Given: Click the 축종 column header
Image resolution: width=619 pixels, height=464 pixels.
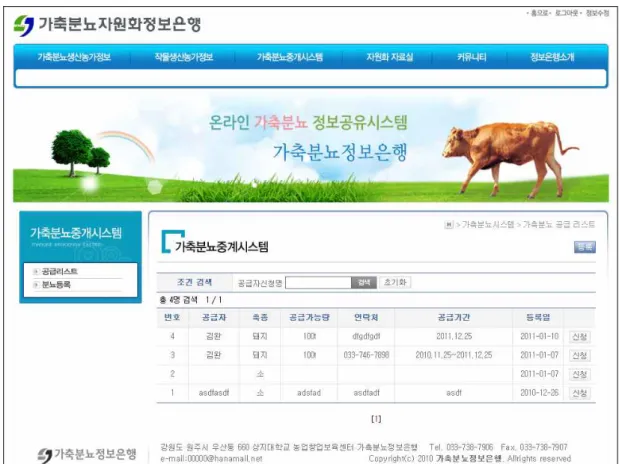Looking at the screenshot, I should (x=260, y=317).
